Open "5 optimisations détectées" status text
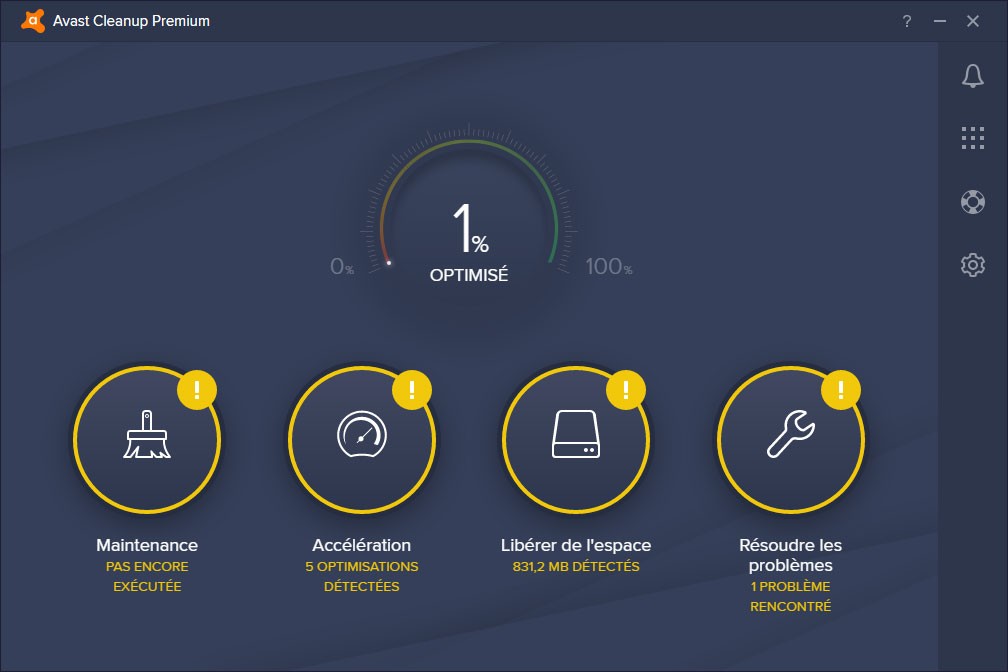This screenshot has height=672, width=1008. pos(361,576)
